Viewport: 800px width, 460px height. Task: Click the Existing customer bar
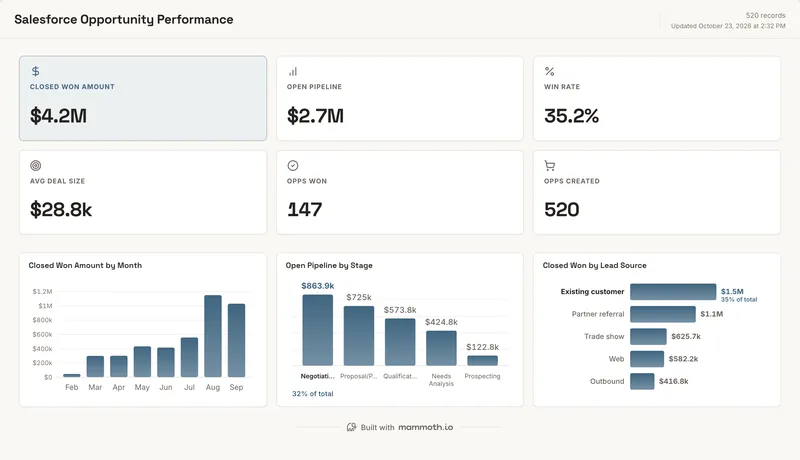(x=673, y=292)
